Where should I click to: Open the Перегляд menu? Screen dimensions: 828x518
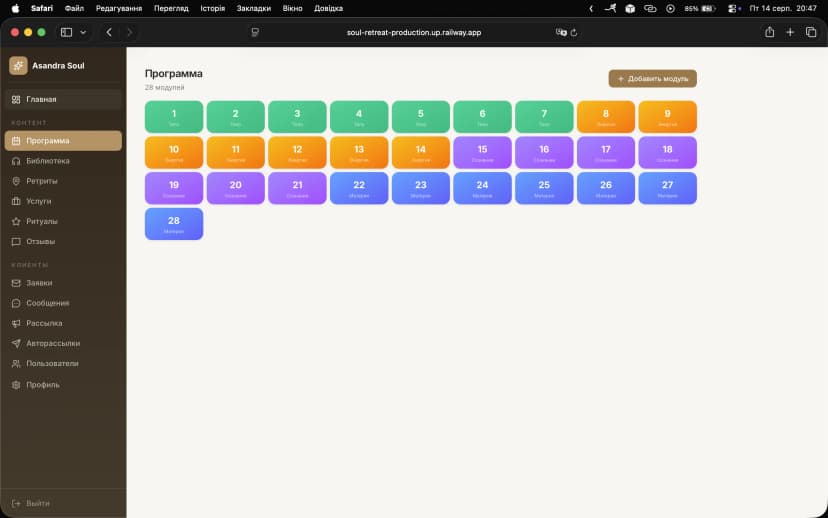(x=171, y=8)
